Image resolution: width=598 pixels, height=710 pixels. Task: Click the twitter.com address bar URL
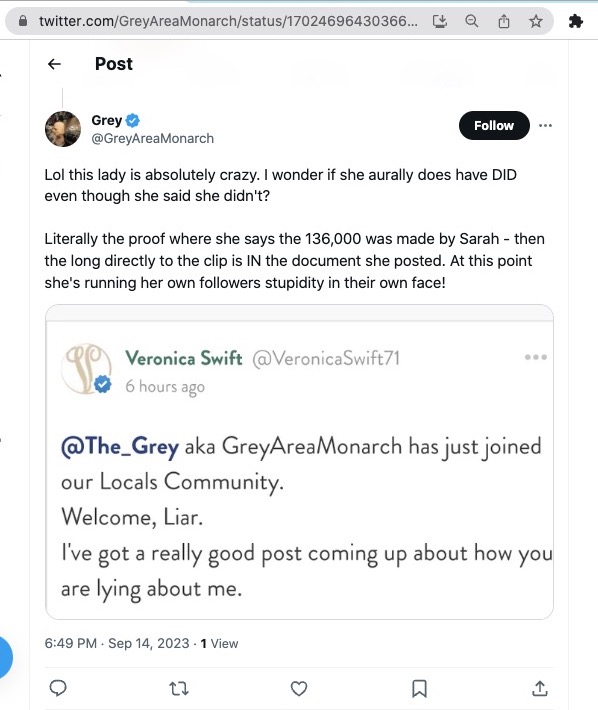228,21
